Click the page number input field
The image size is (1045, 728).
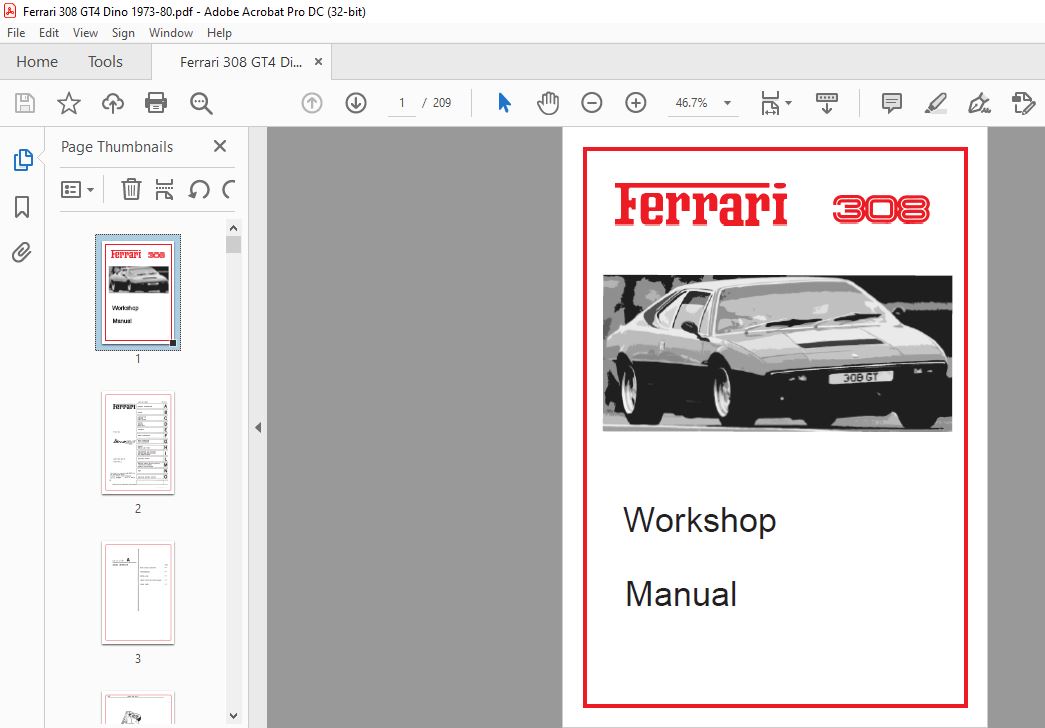point(401,103)
